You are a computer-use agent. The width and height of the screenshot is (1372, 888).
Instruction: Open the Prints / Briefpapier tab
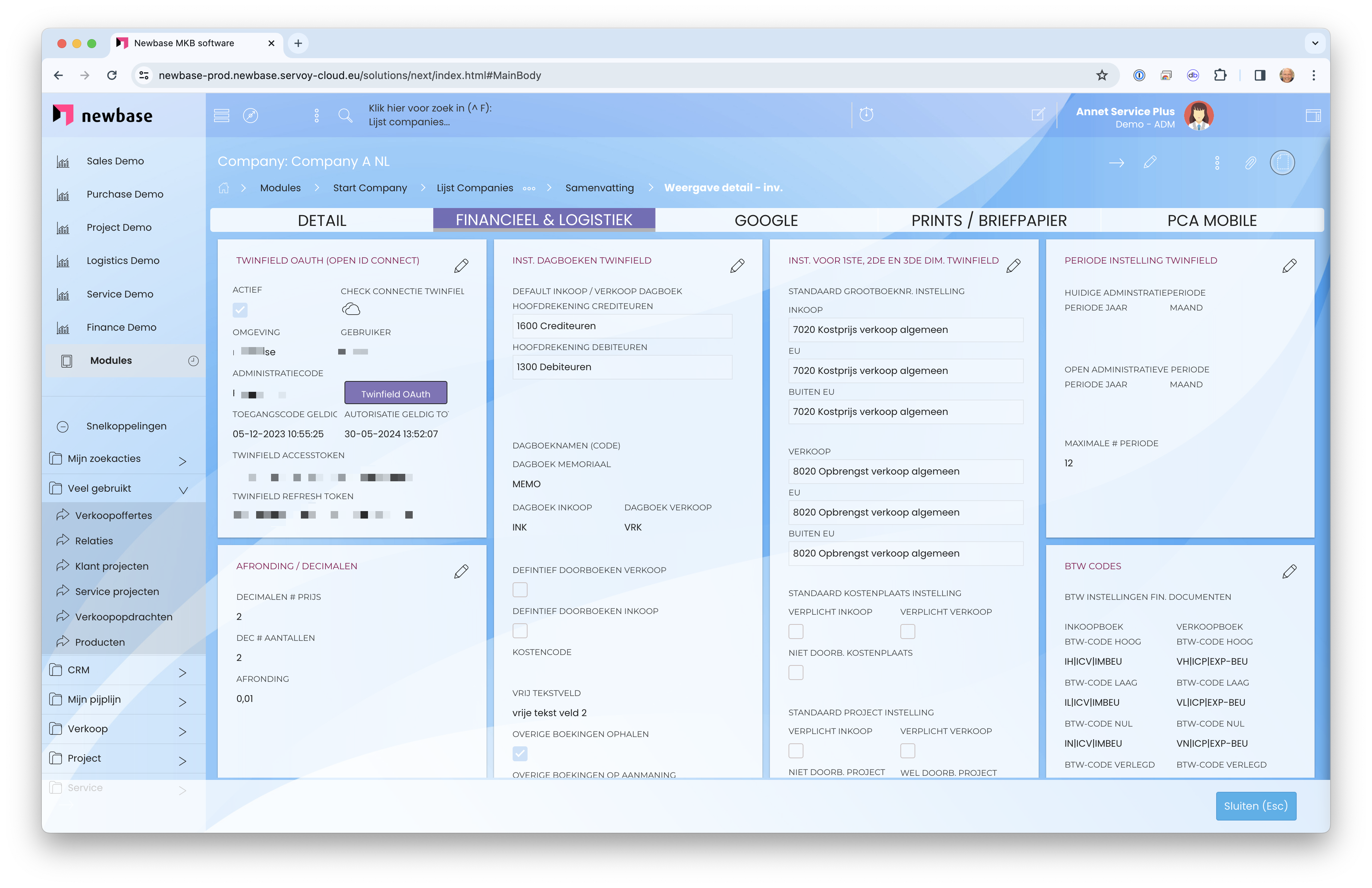coord(989,220)
